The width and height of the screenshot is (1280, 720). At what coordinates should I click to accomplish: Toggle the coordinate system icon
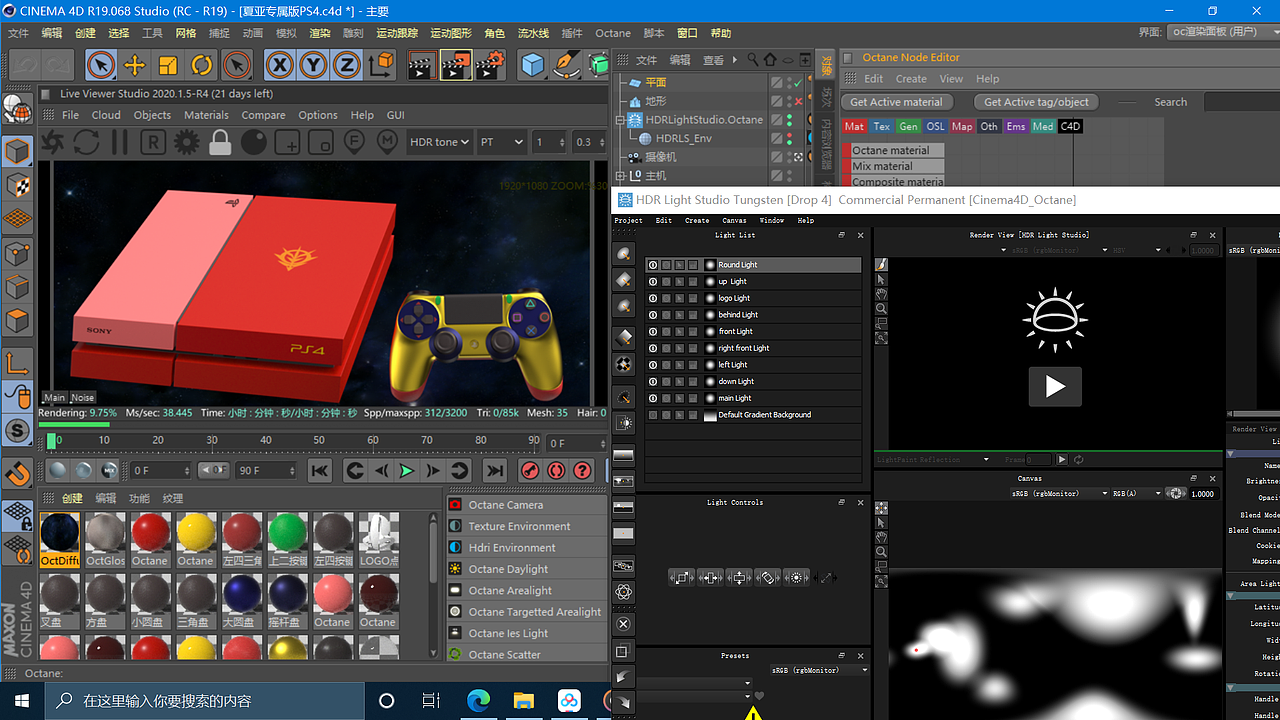[381, 66]
